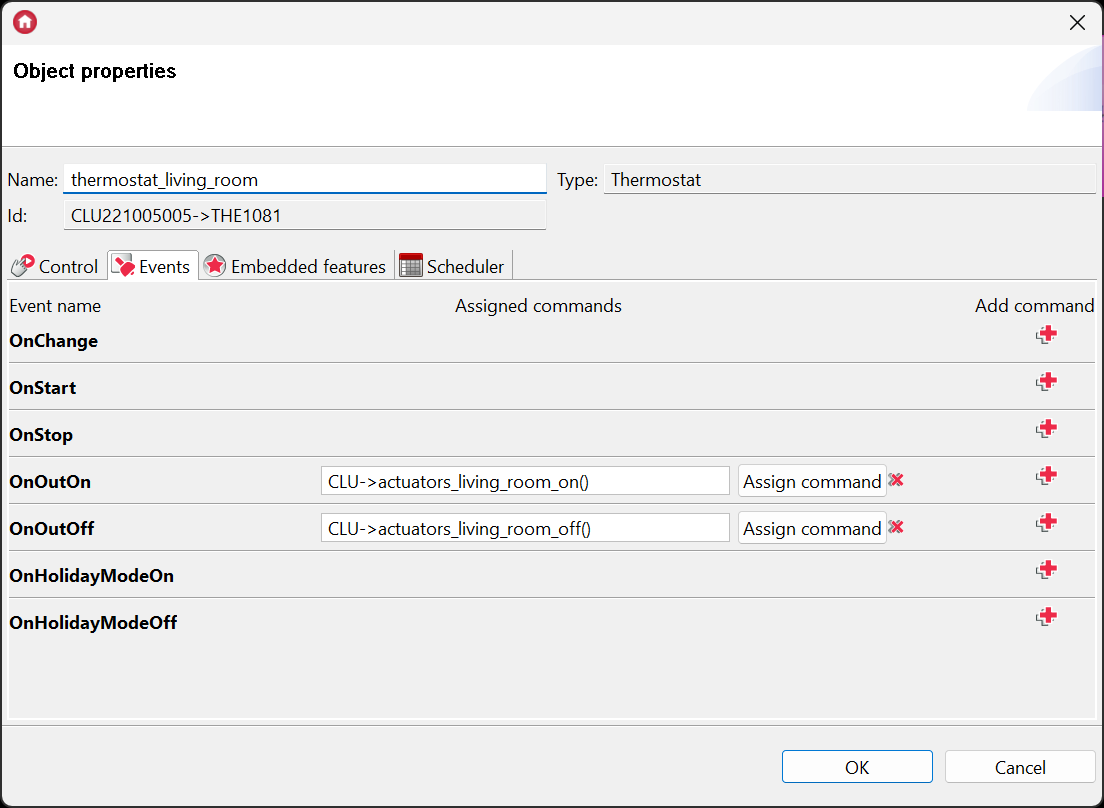This screenshot has width=1104, height=808.
Task: Click Assign command for OnOutOn
Action: 812,481
